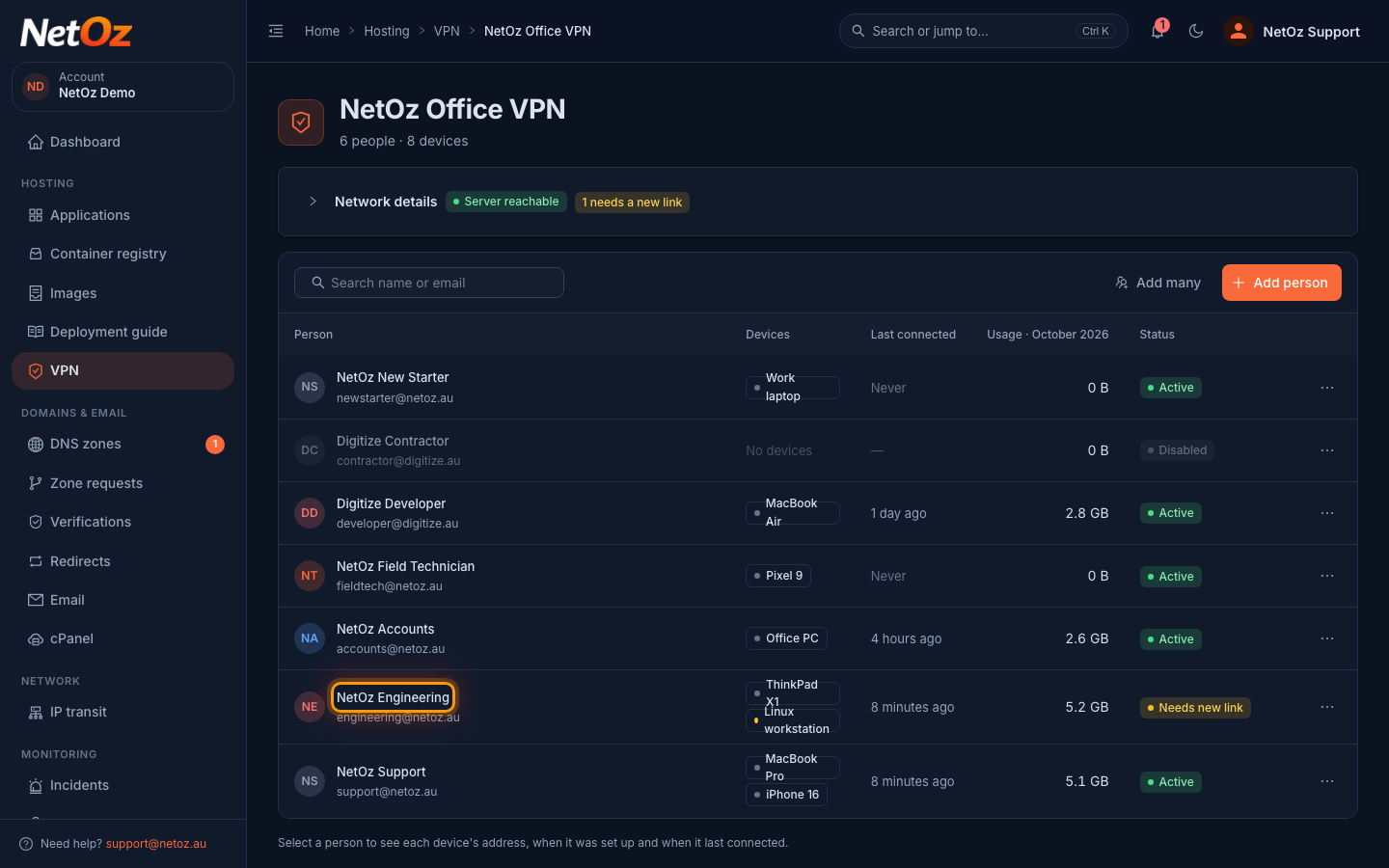This screenshot has height=868, width=1389.
Task: Open the notifications bell
Action: (1157, 31)
